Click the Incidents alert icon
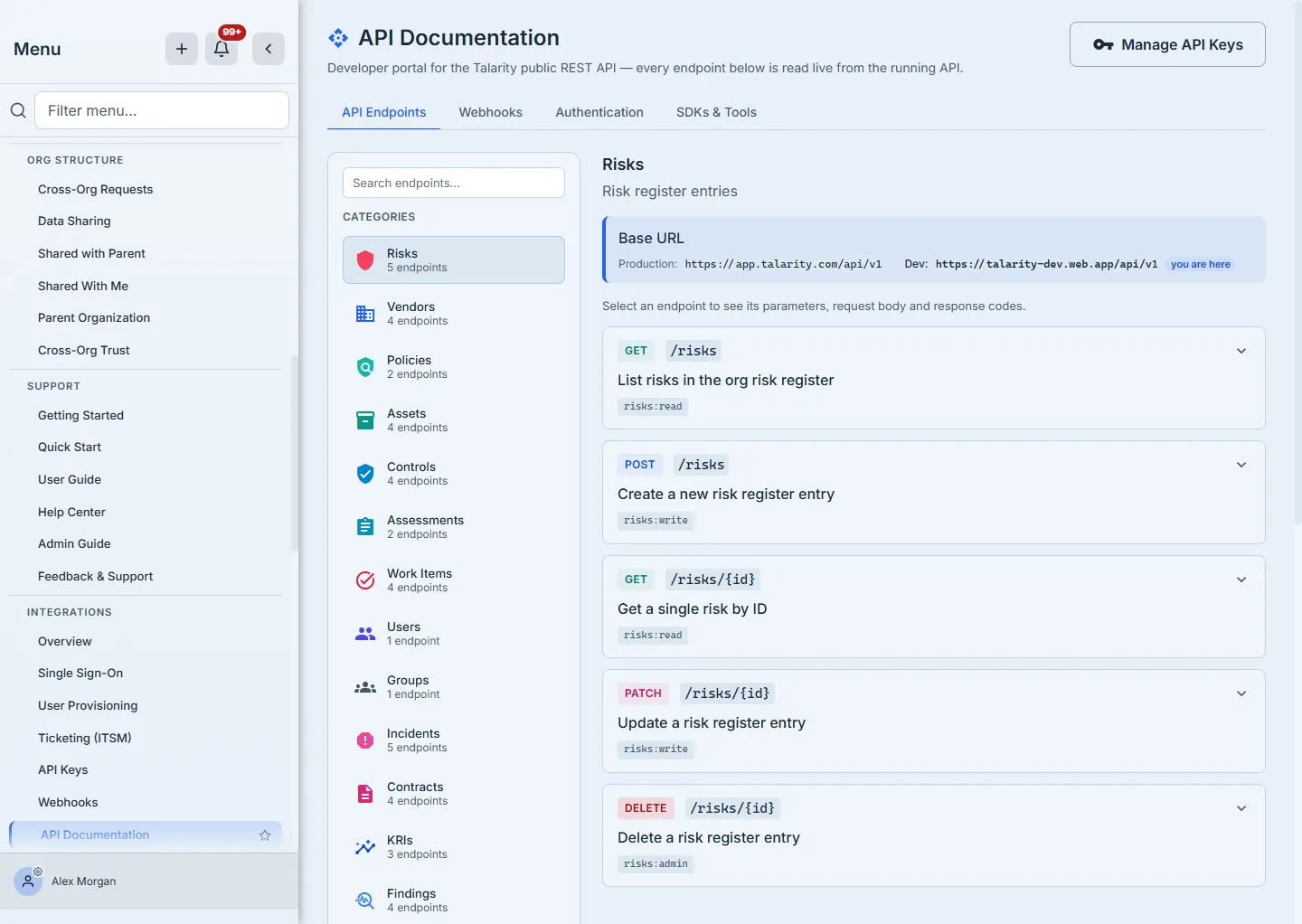Image resolution: width=1302 pixels, height=924 pixels. click(365, 740)
